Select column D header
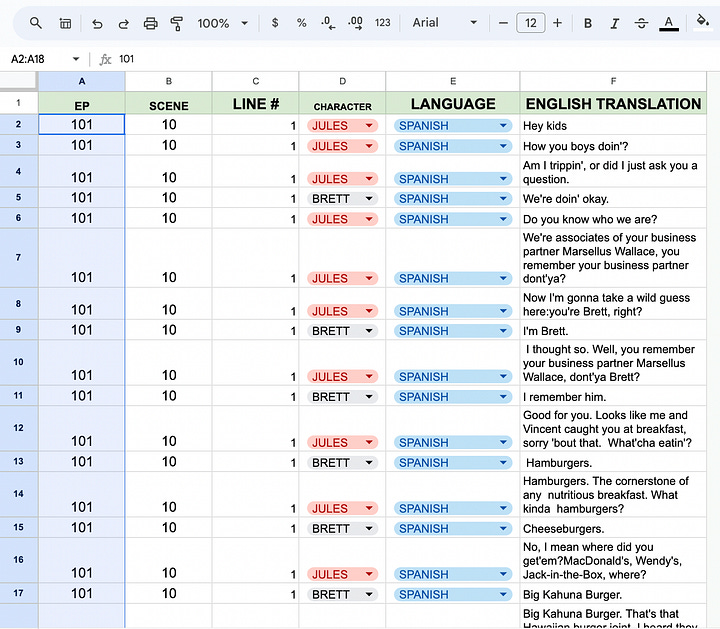The width and height of the screenshot is (720, 629). pos(342,81)
